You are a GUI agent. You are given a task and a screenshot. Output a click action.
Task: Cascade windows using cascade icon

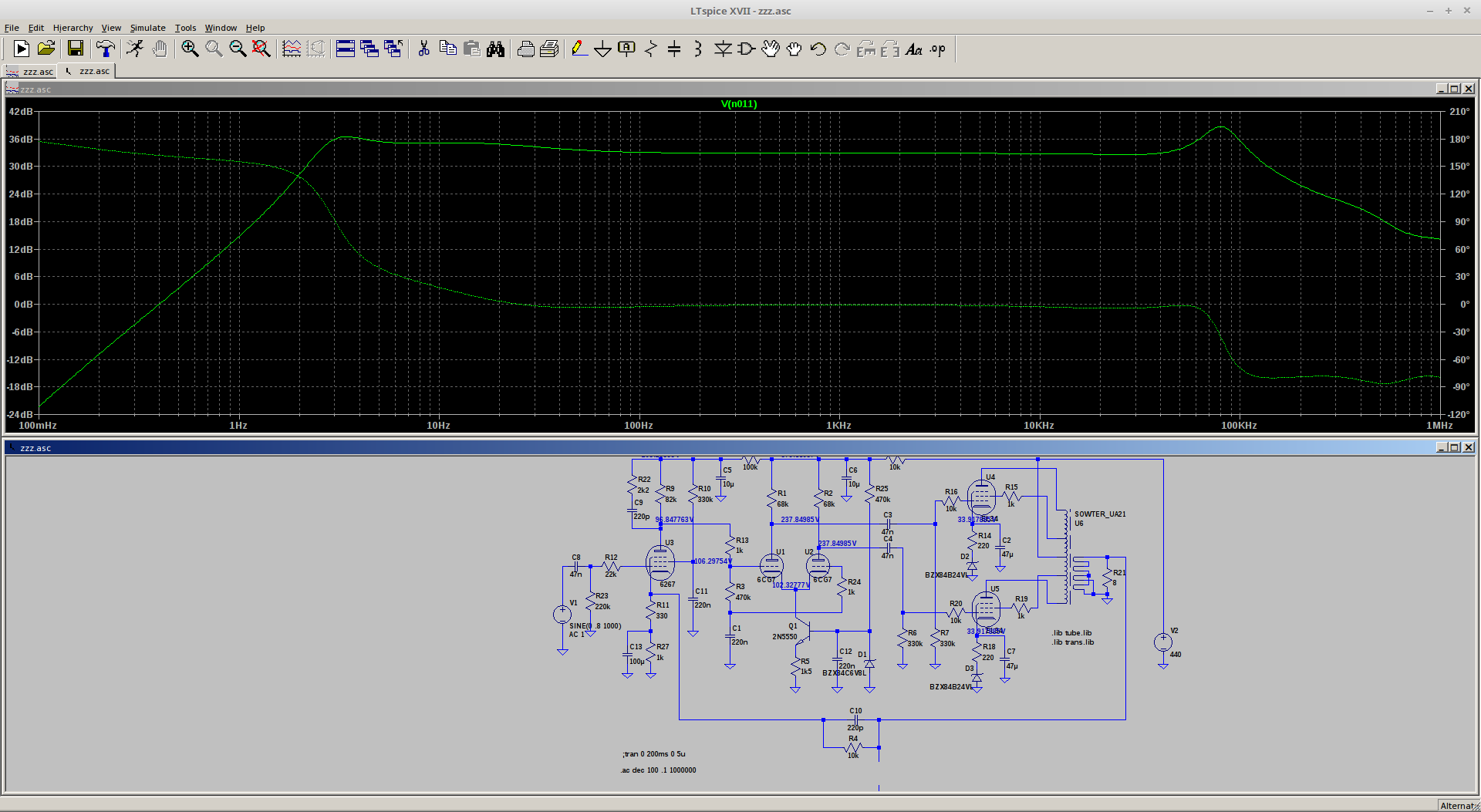(x=369, y=49)
